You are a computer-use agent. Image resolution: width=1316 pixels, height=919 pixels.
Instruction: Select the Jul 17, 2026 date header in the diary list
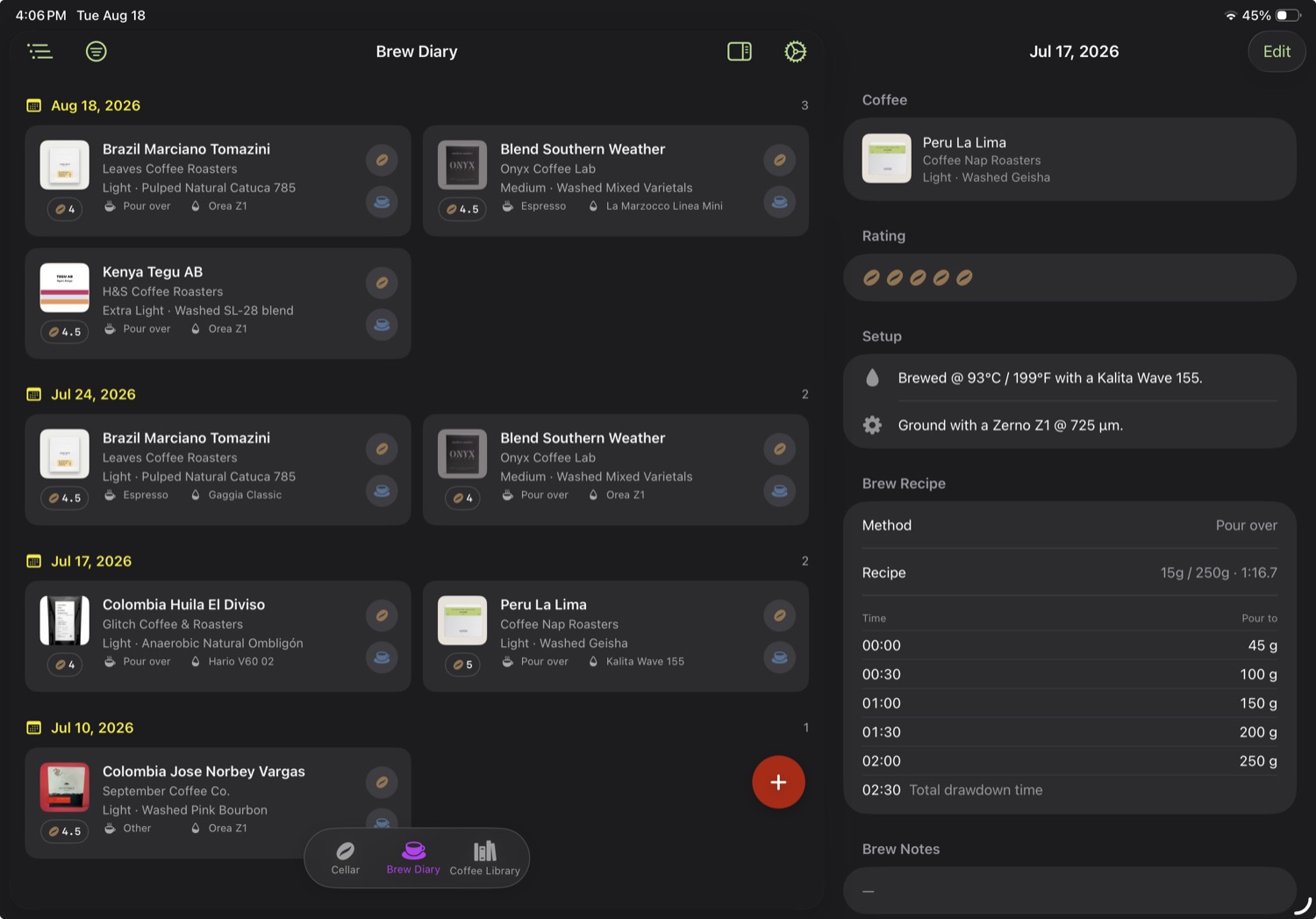(x=91, y=561)
